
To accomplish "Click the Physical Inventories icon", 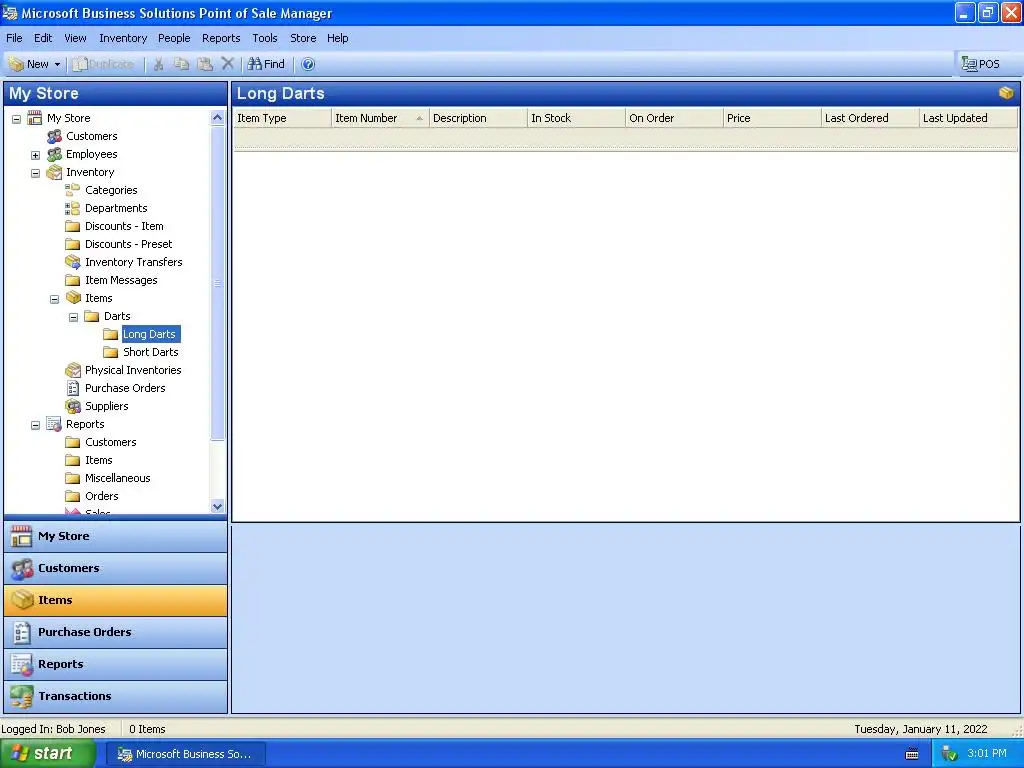I will coord(72,370).
